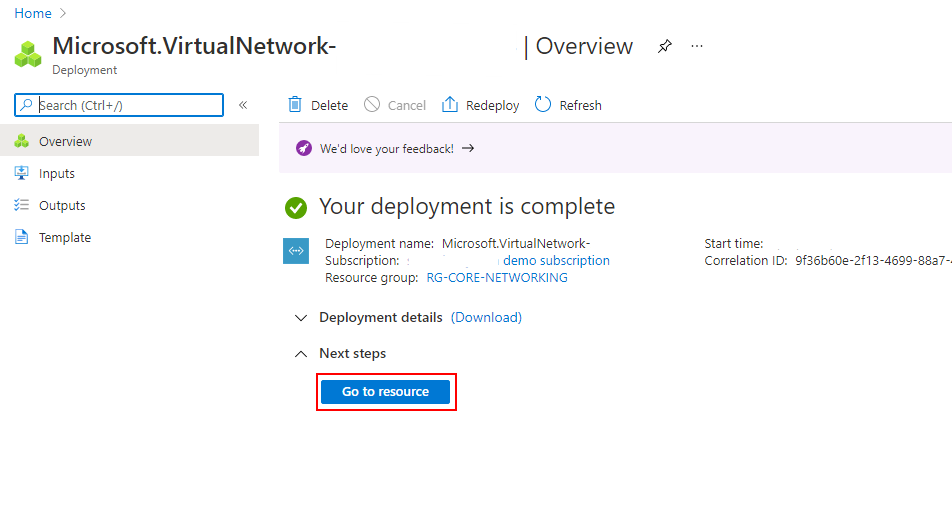The image size is (952, 532).
Task: Click the Delete trash can icon
Action: [x=295, y=105]
